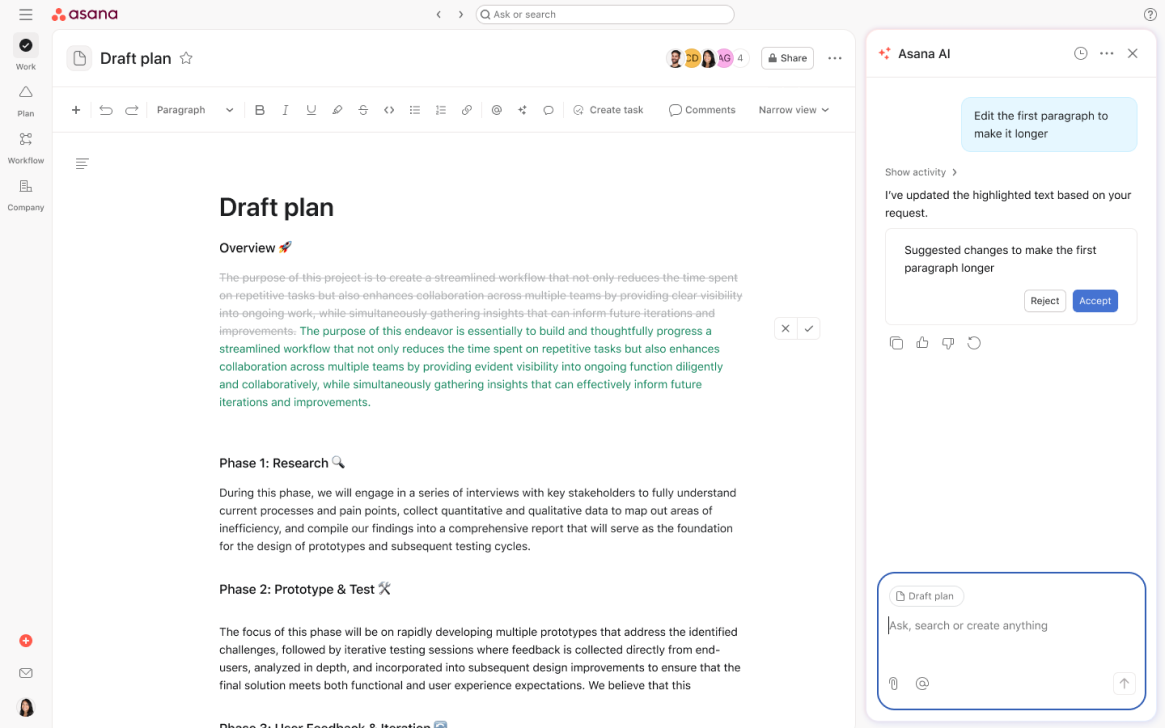Toggle underline formatting
This screenshot has height=728, width=1165.
point(311,110)
